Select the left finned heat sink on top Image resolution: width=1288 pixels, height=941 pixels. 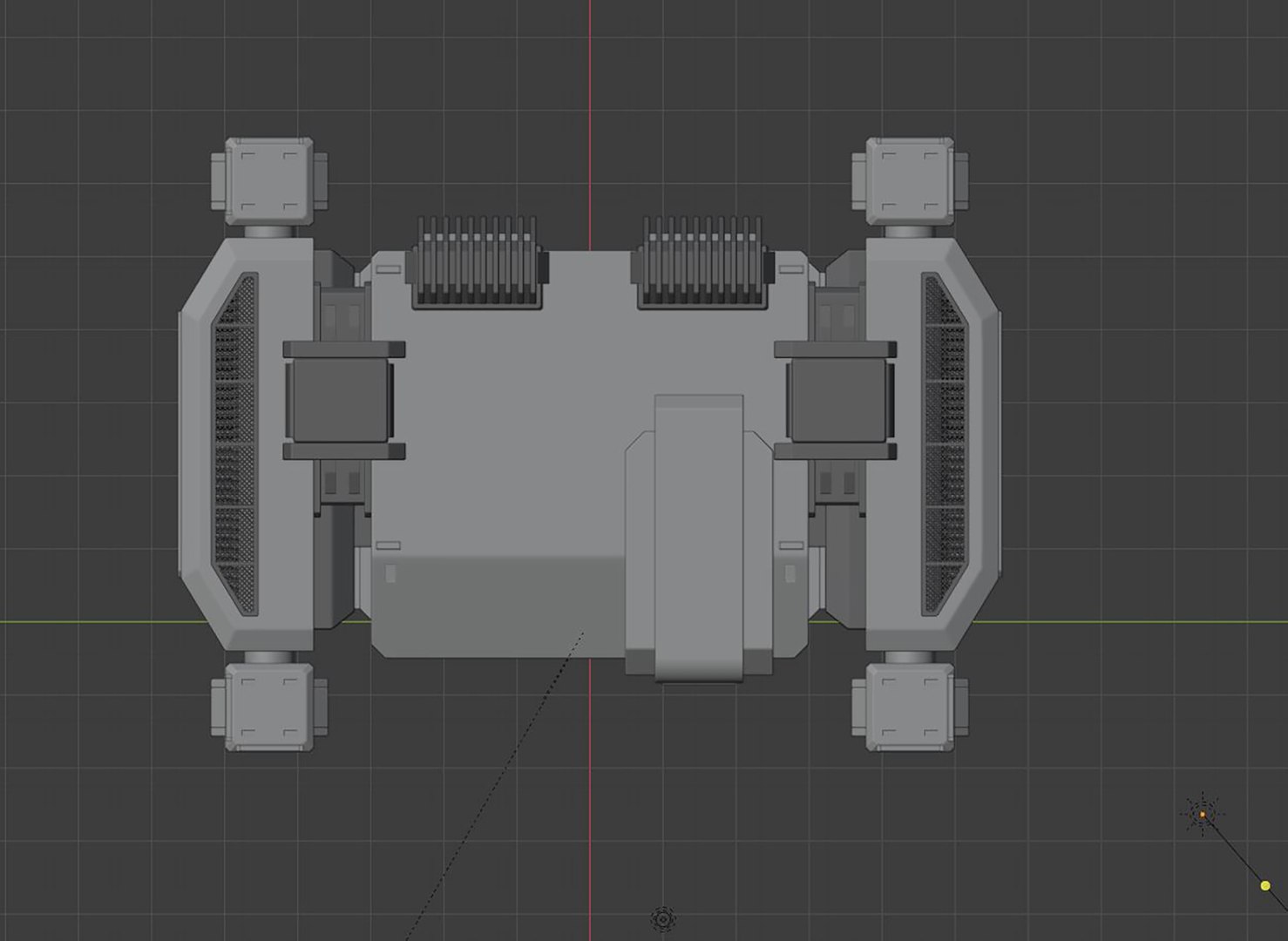pos(478,261)
